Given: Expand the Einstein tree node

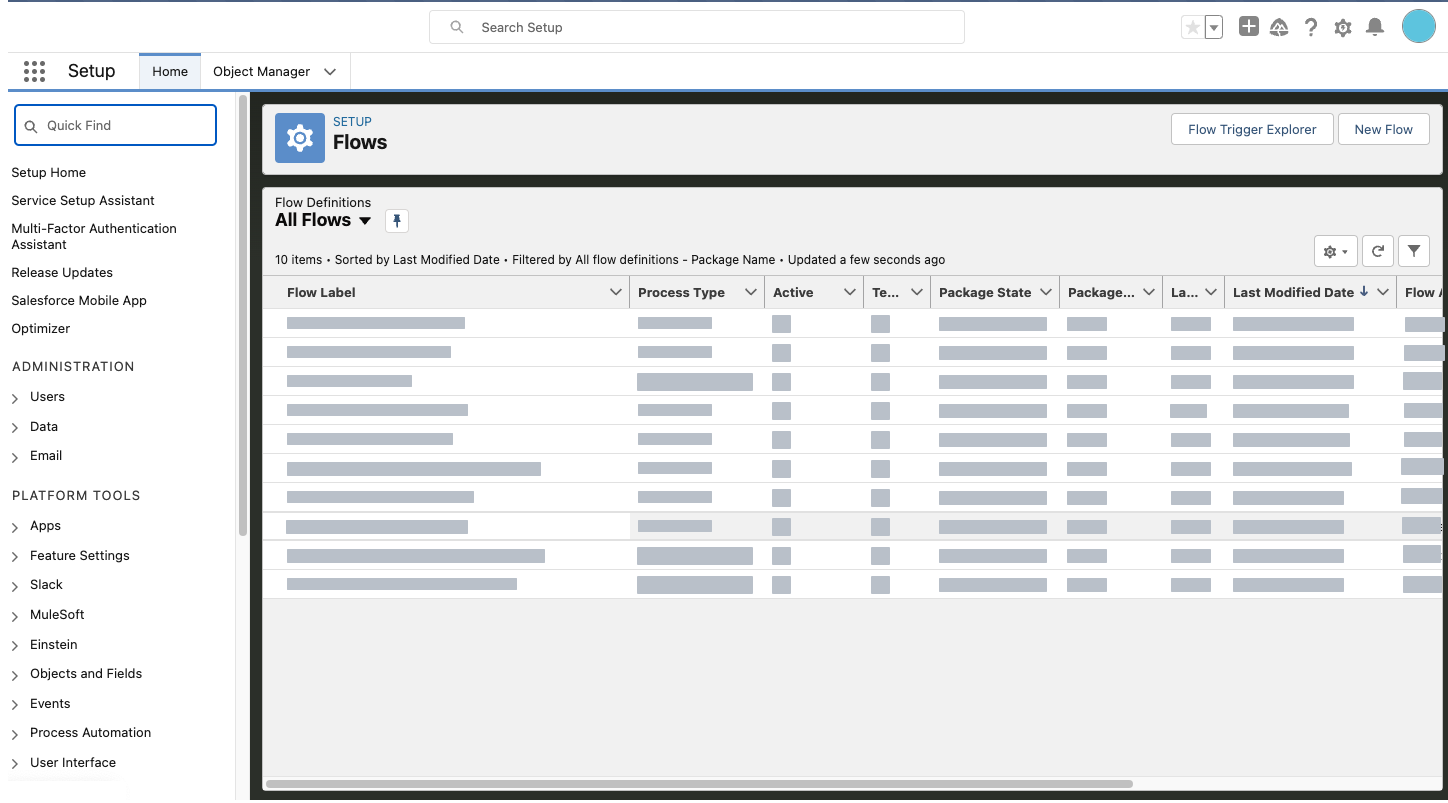Looking at the screenshot, I should 15,646.
